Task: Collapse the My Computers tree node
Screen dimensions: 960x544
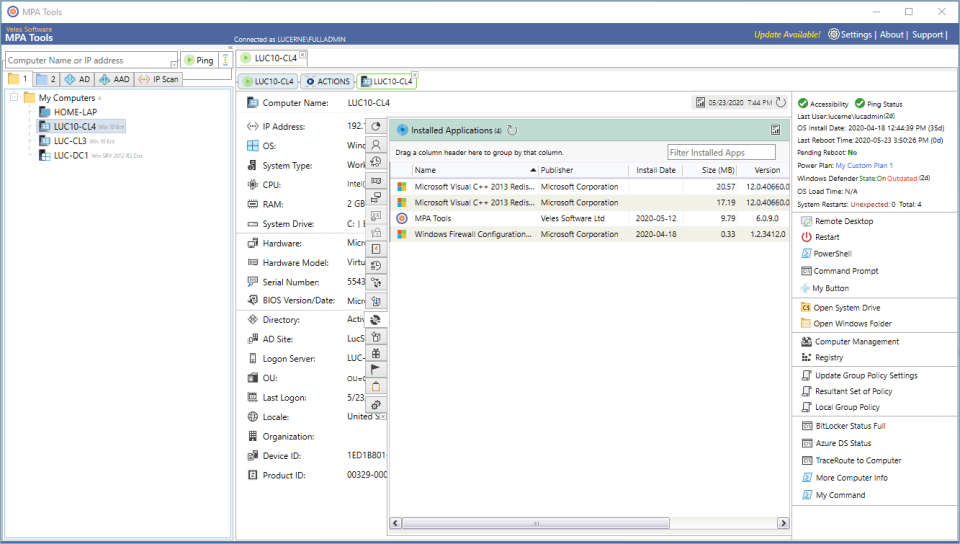Action: 15,98
